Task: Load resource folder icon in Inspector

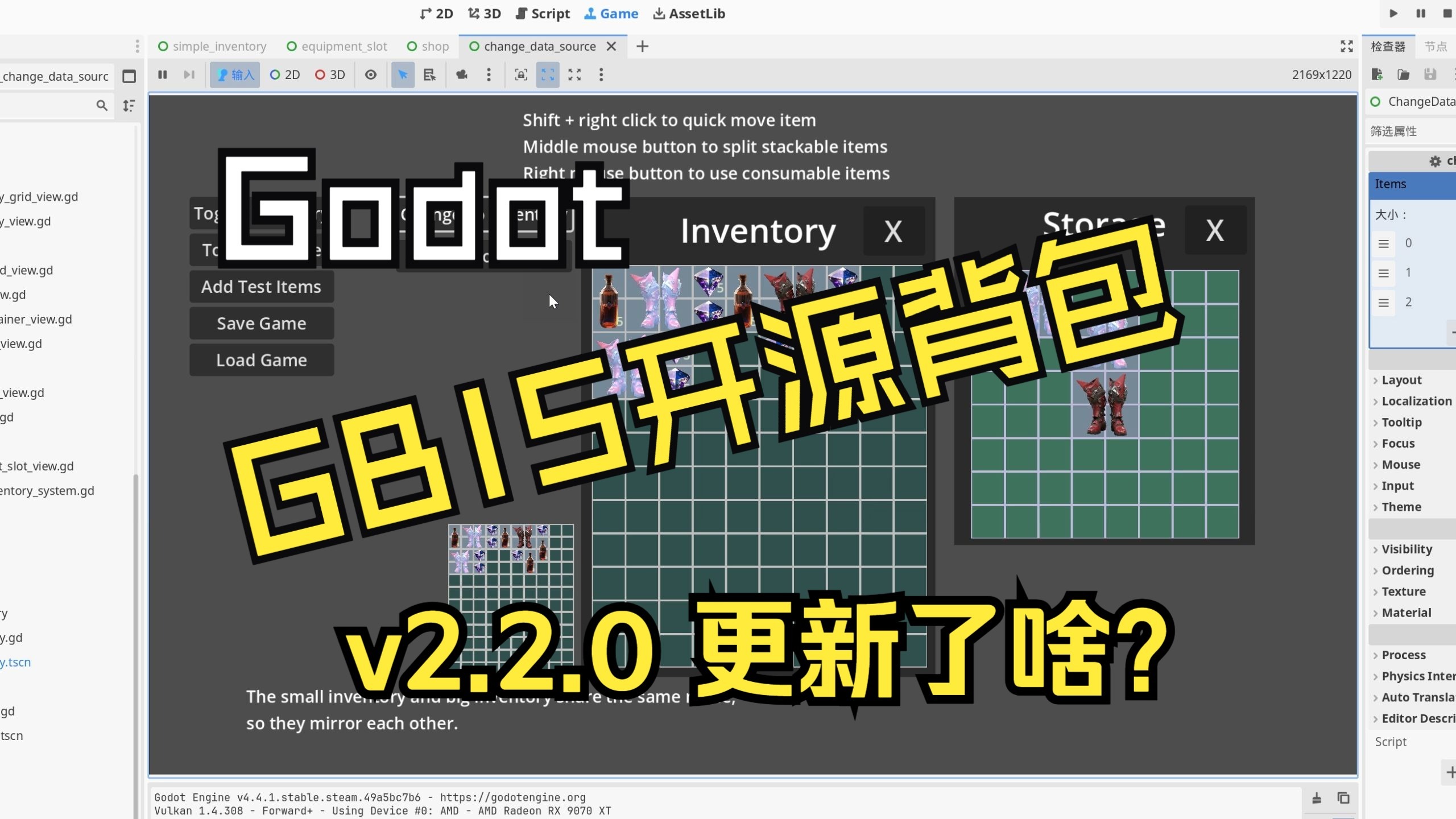Action: (1403, 75)
